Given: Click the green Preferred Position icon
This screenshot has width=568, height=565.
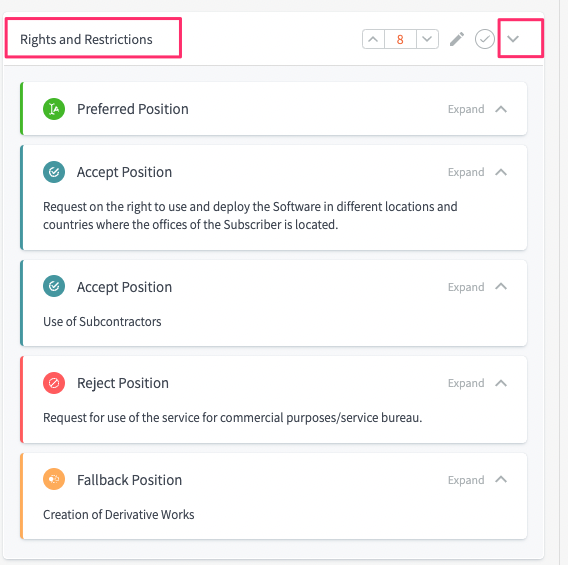Looking at the screenshot, I should (x=54, y=109).
